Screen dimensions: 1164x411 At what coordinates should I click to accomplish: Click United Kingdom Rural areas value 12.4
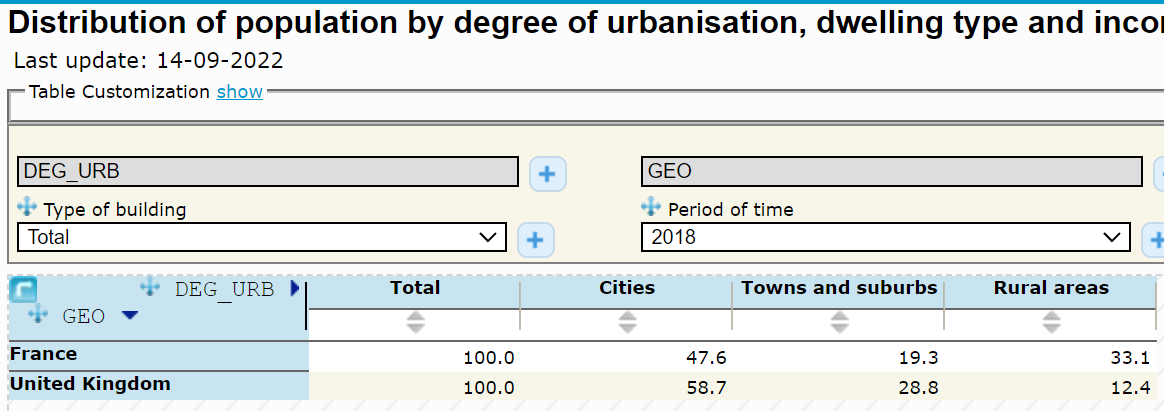click(1130, 387)
